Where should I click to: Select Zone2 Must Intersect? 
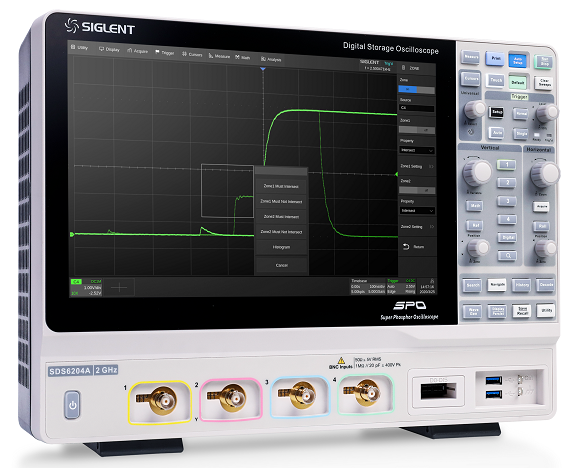(x=281, y=216)
